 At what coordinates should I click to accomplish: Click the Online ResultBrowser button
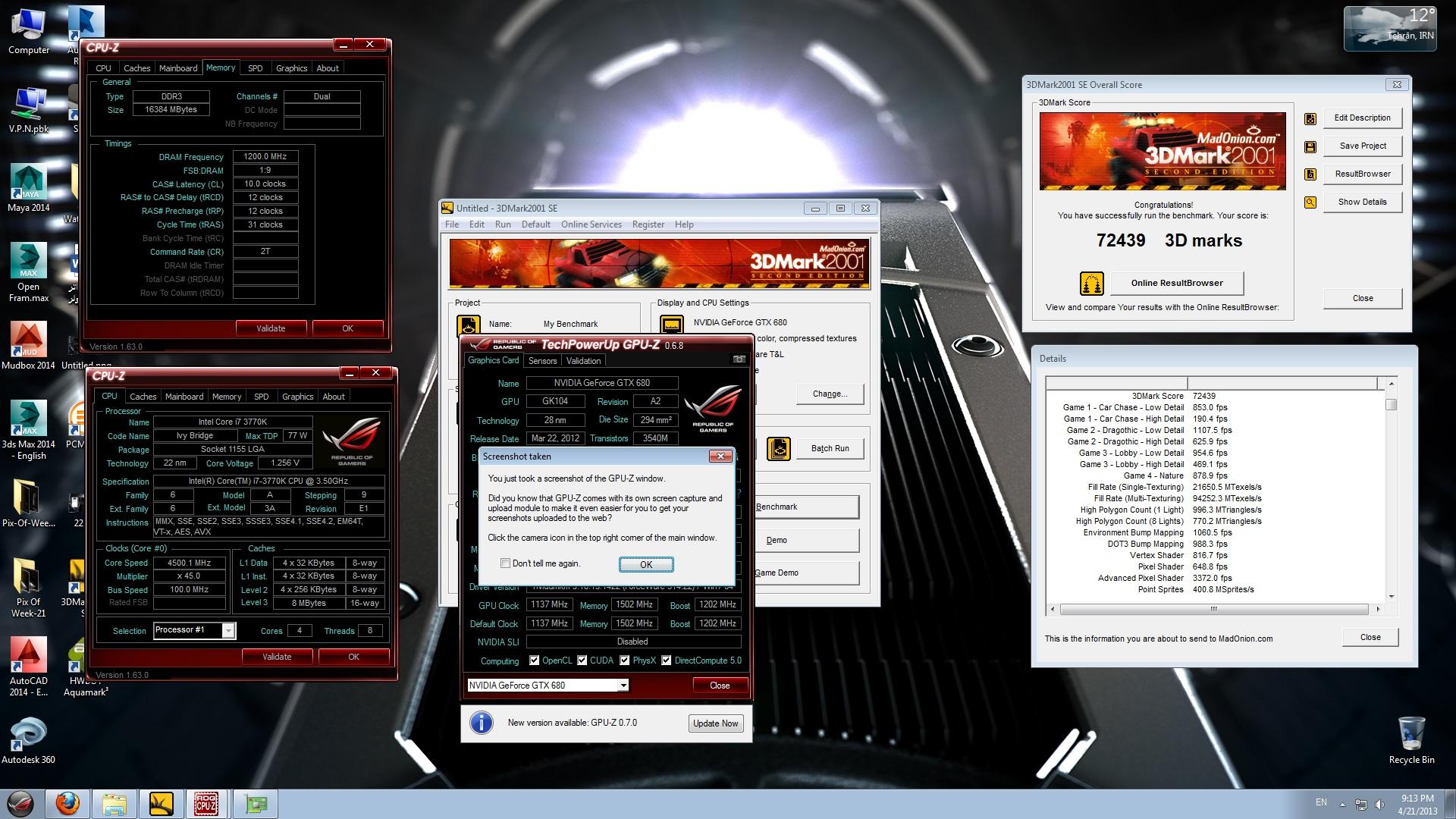(x=1177, y=283)
